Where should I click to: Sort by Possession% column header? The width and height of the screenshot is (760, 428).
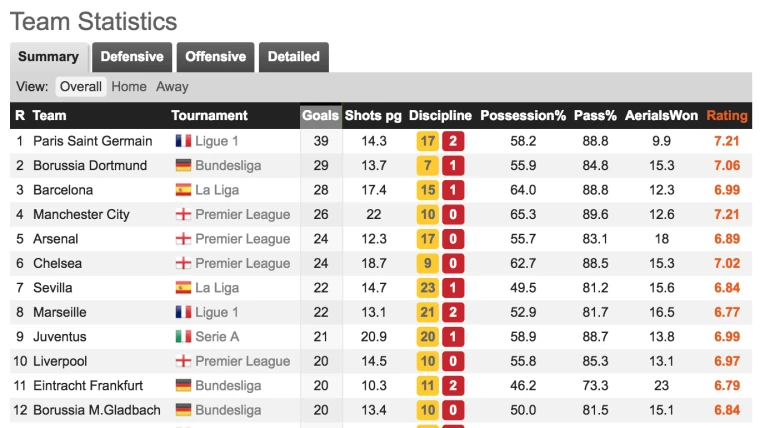coord(523,115)
